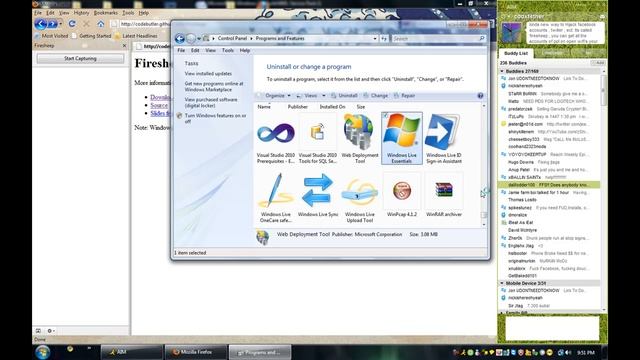This screenshot has height=360, width=640.
Task: Open Get new programs online at Windows Marketplace
Action: tap(213, 87)
